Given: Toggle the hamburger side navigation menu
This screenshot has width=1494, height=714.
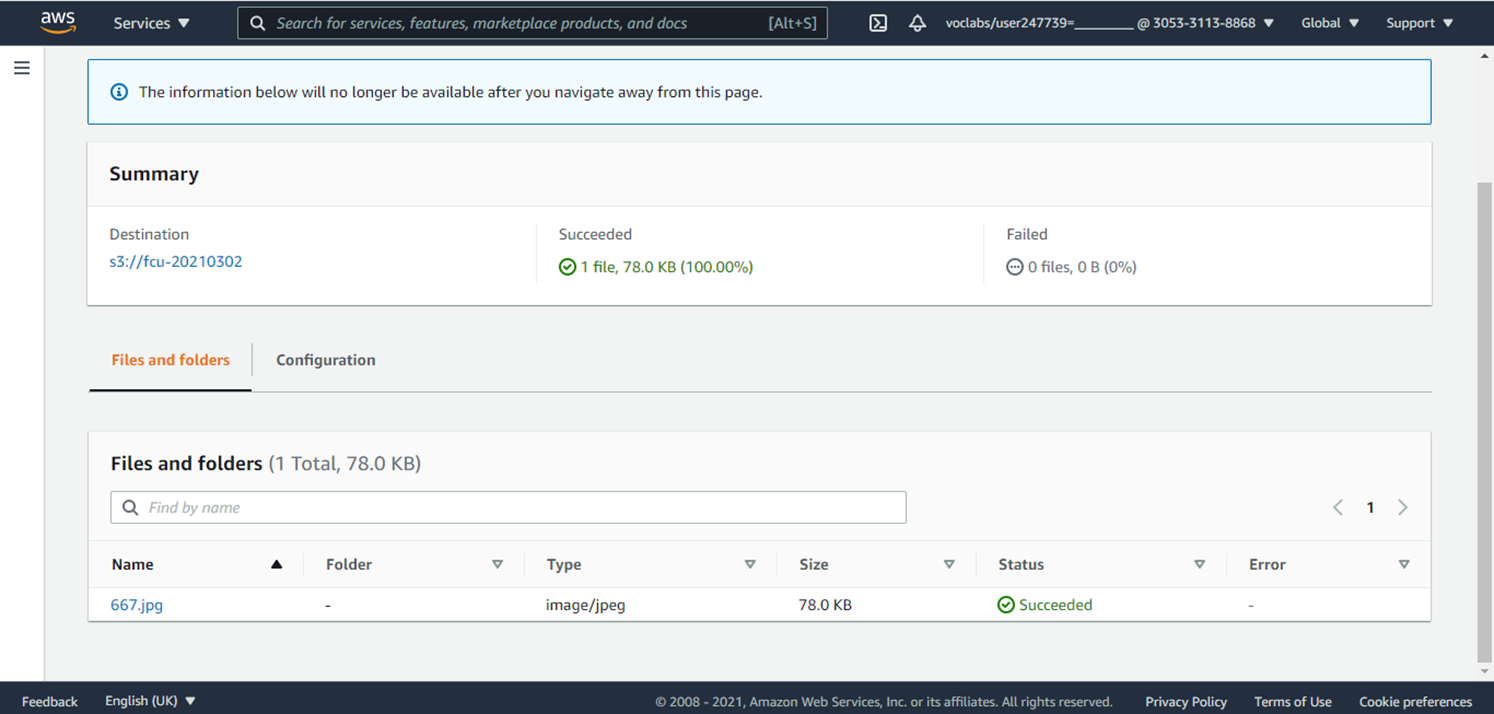Looking at the screenshot, I should point(22,68).
